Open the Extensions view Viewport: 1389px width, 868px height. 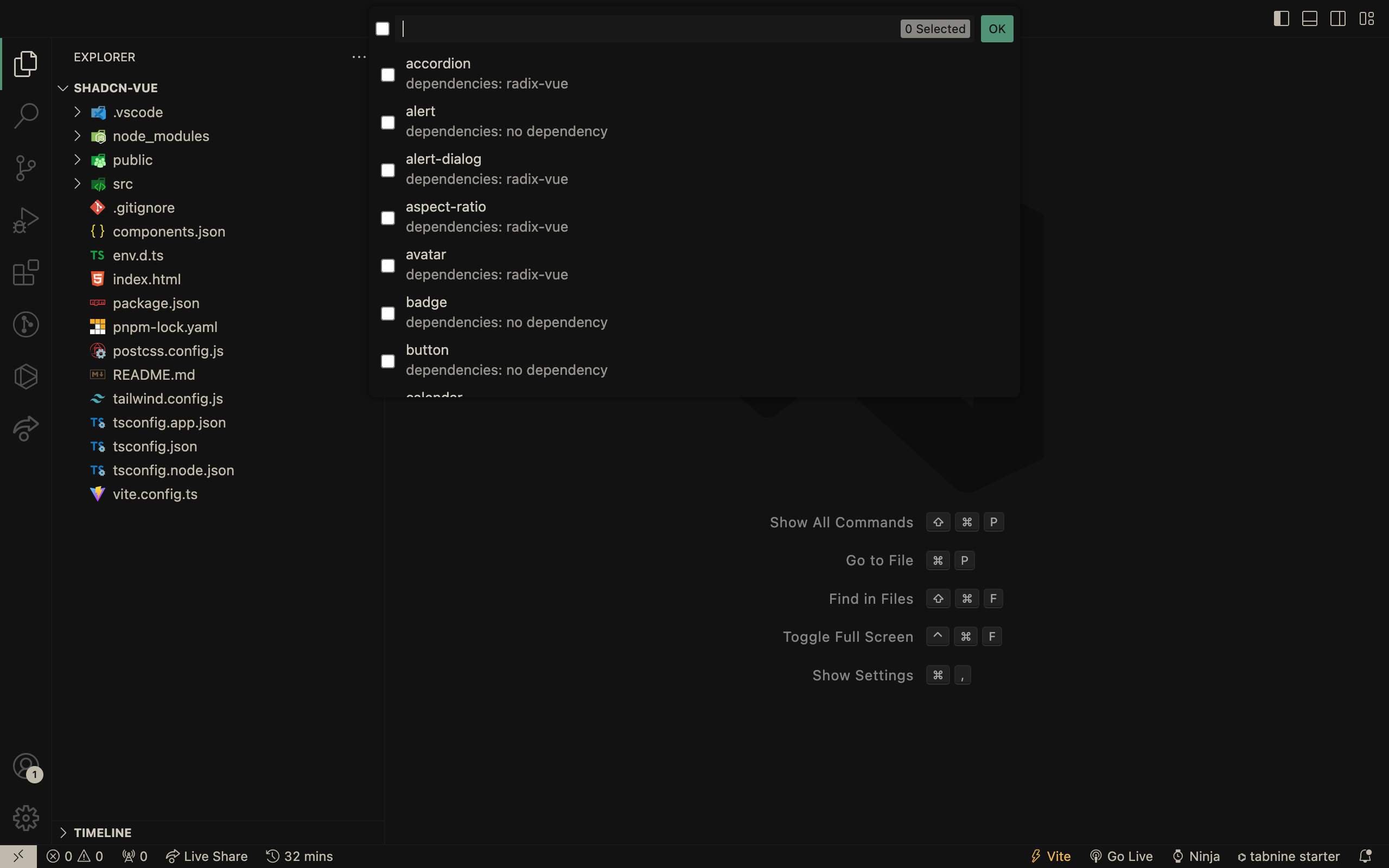click(26, 272)
